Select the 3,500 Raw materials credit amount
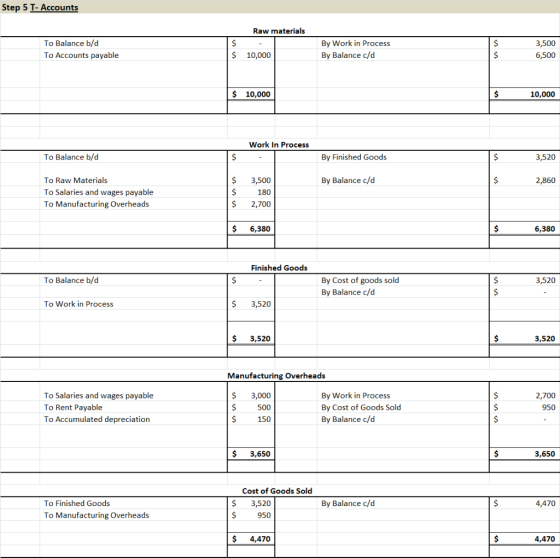This screenshot has height=558, width=560. [545, 43]
